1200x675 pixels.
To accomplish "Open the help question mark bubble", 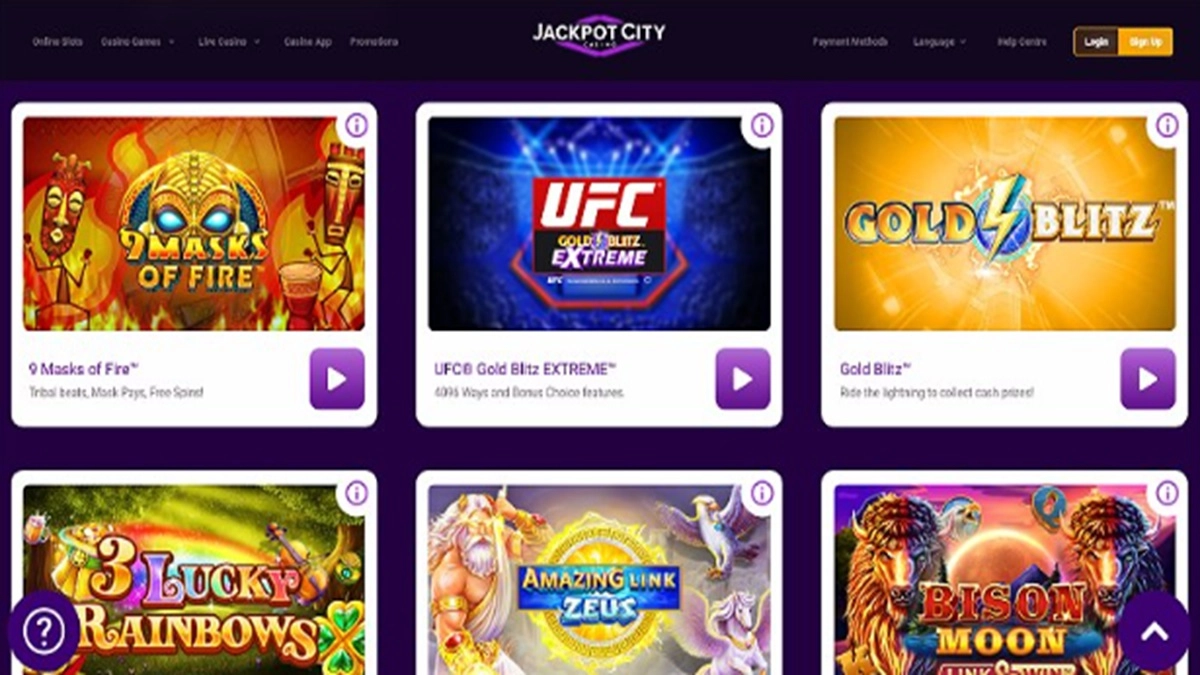I will pos(44,630).
